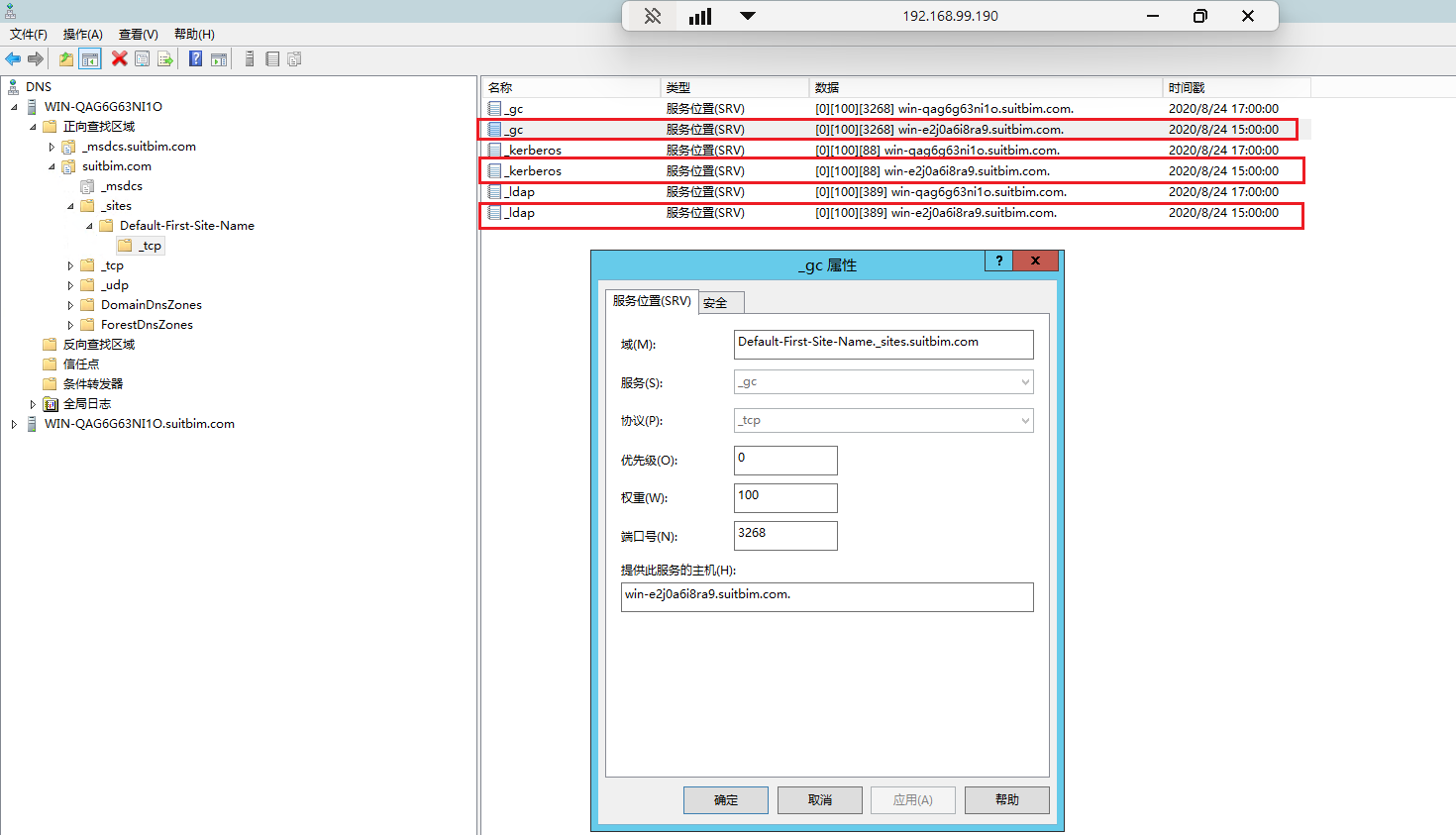This screenshot has height=835, width=1456.
Task: Collapse the suitbim.com zone node
Action: (x=52, y=166)
